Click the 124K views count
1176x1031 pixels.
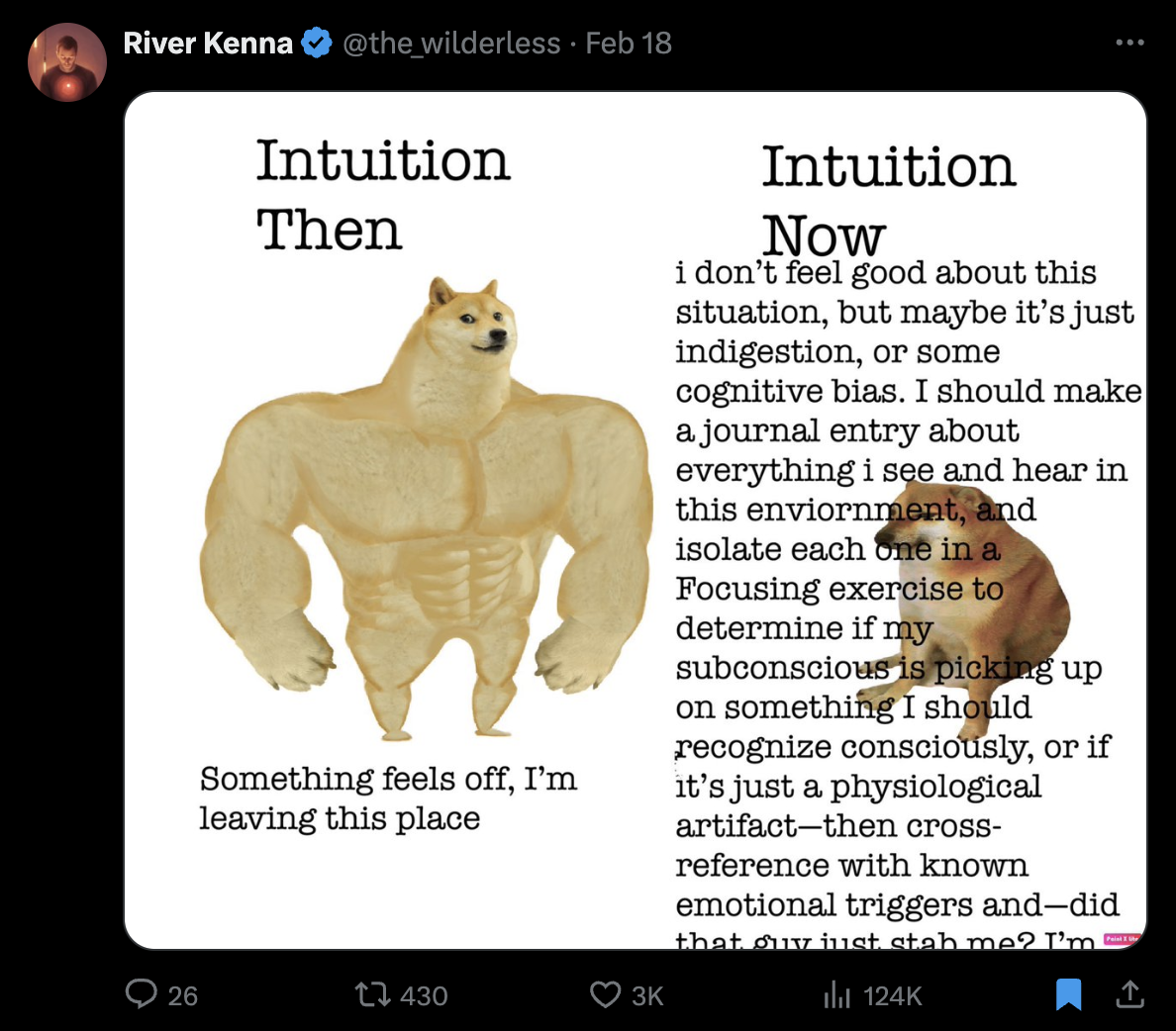coord(893,995)
